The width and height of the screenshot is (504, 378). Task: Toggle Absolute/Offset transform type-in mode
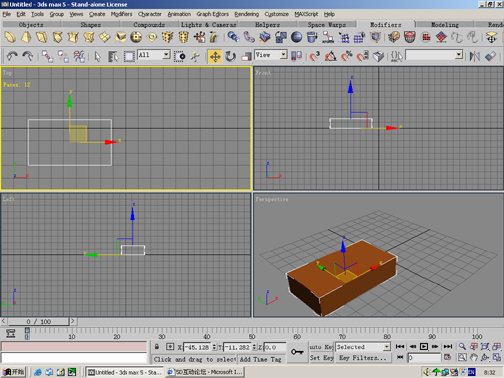click(170, 347)
